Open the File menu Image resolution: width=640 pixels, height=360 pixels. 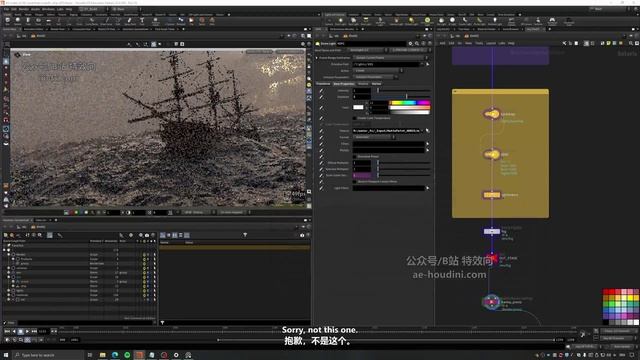pyautogui.click(x=6, y=9)
